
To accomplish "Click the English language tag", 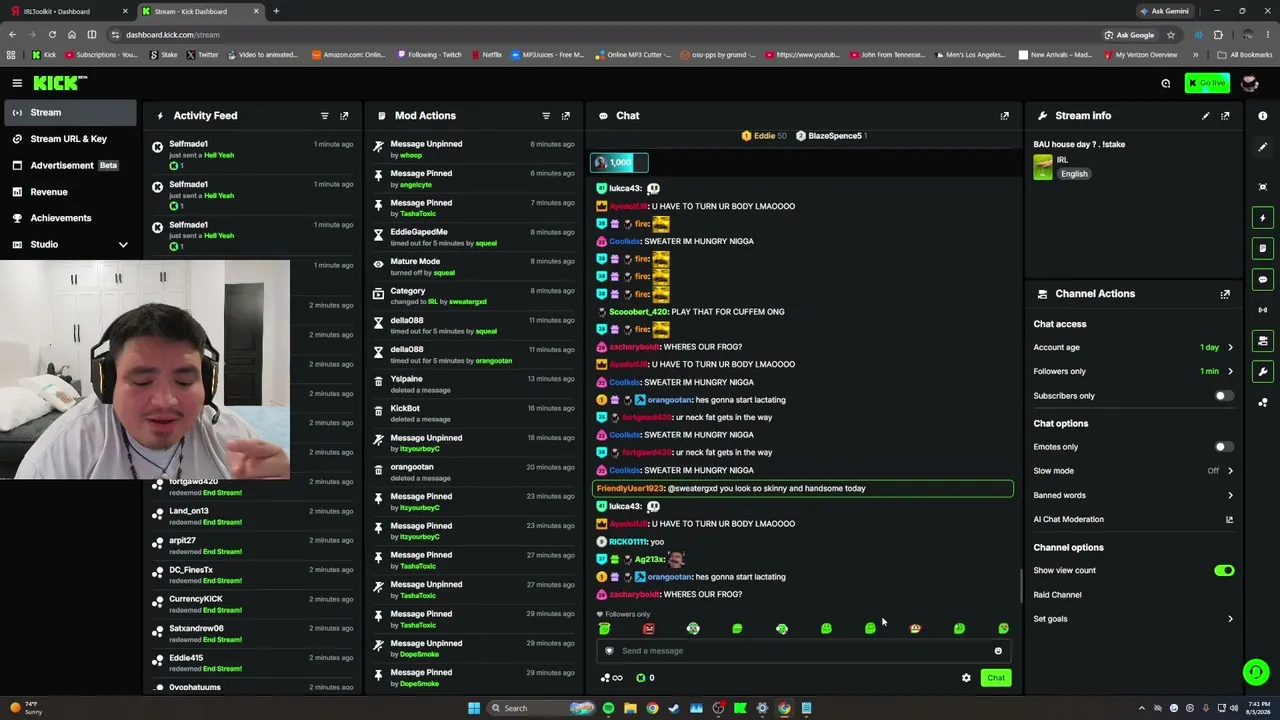I will pos(1074,174).
